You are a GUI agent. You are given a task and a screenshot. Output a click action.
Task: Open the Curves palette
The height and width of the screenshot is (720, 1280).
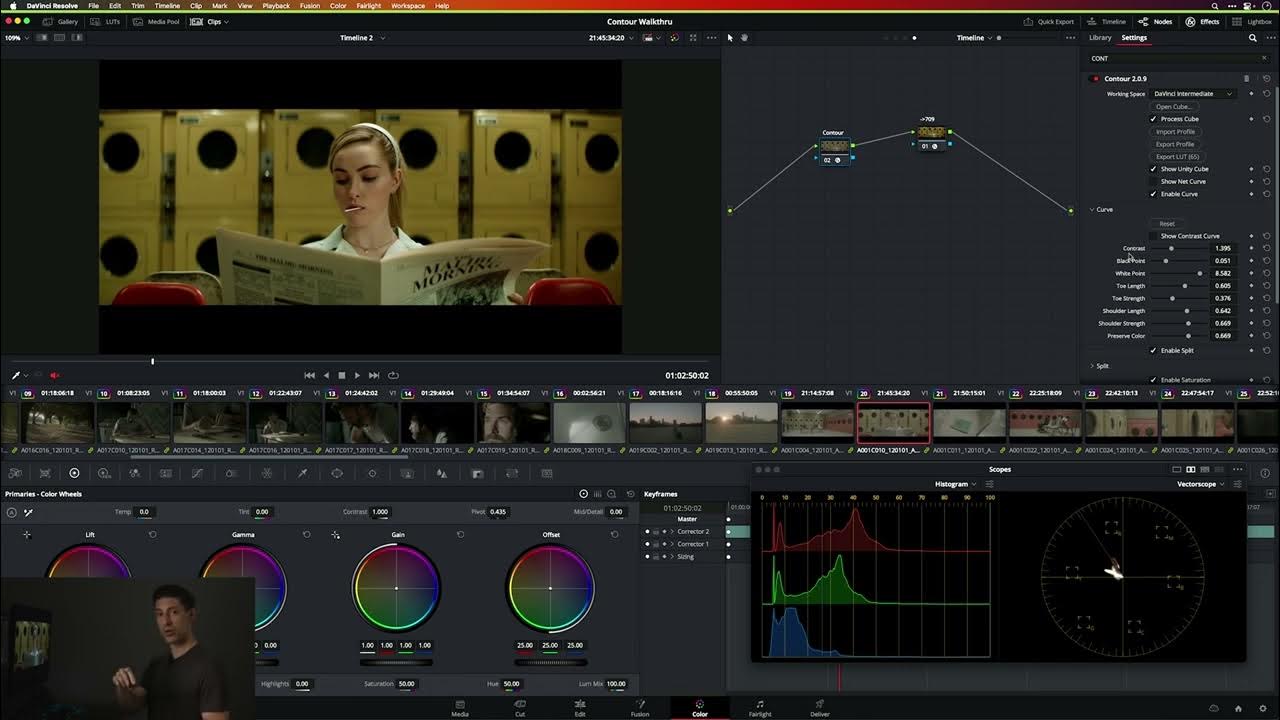point(197,472)
